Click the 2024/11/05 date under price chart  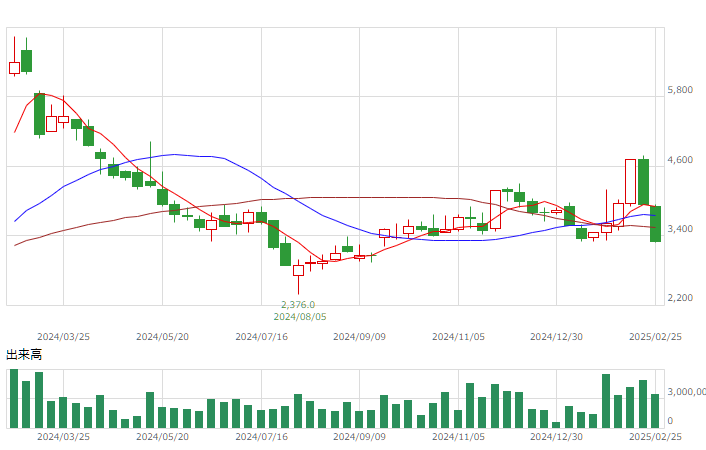458,337
